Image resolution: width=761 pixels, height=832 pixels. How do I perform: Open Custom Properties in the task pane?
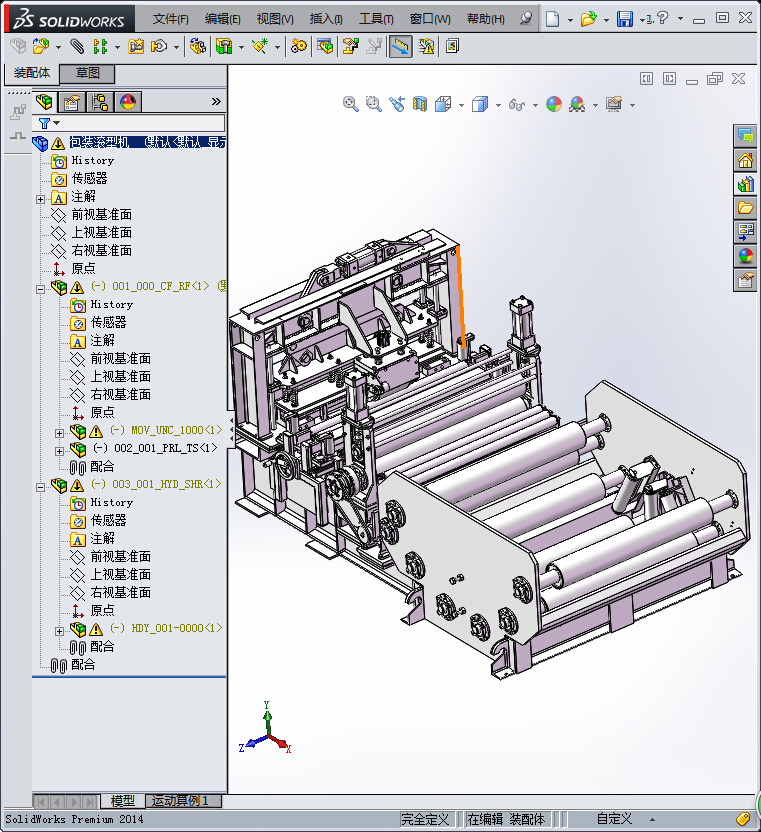(746, 280)
